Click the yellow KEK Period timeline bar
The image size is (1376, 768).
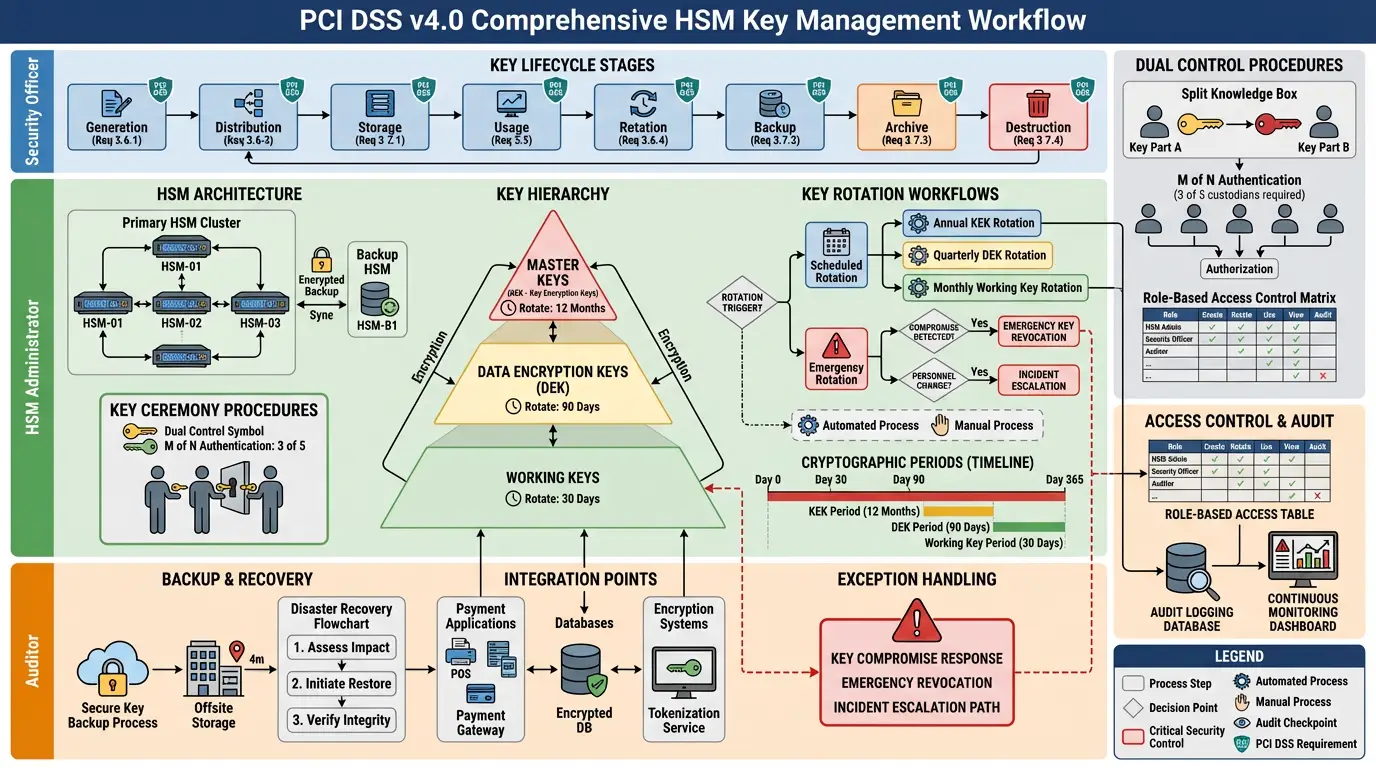click(x=959, y=511)
